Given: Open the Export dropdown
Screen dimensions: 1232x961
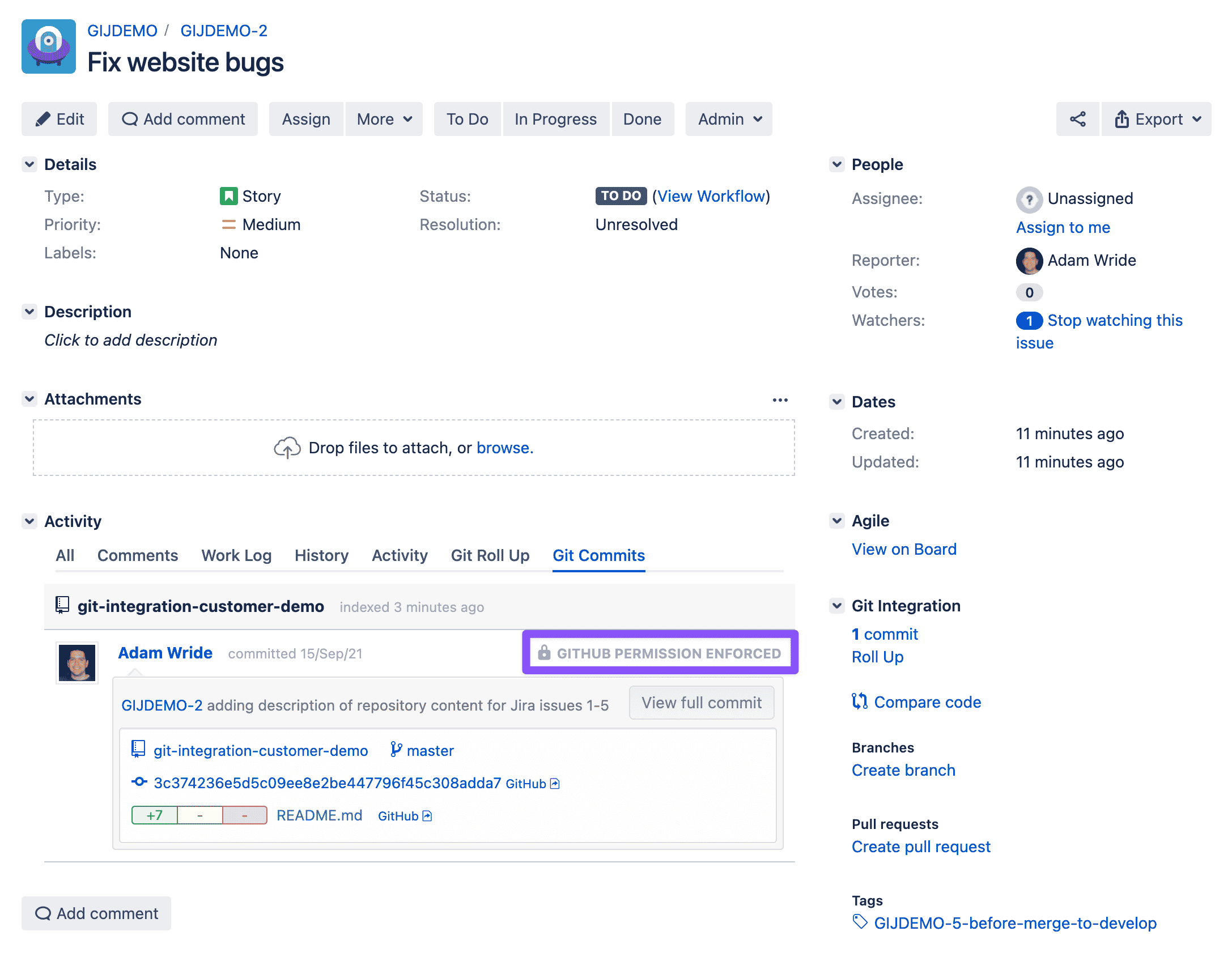Looking at the screenshot, I should pyautogui.click(x=1156, y=119).
